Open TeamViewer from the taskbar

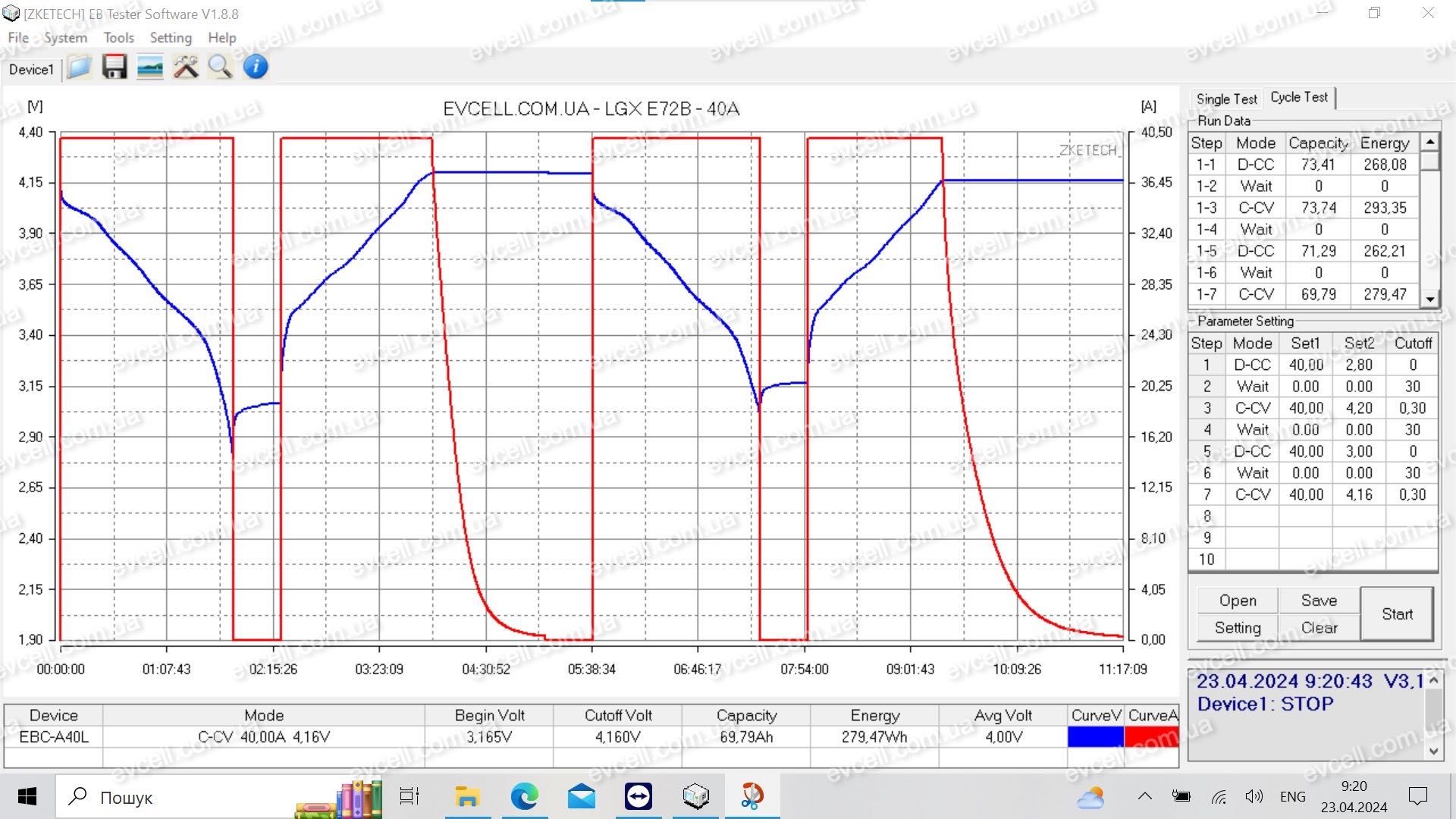click(x=639, y=796)
